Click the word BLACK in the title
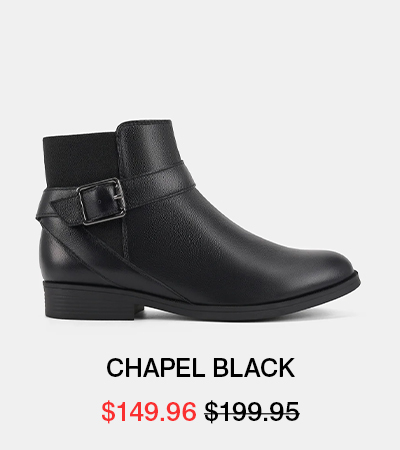The height and width of the screenshot is (450, 400). pos(254,368)
